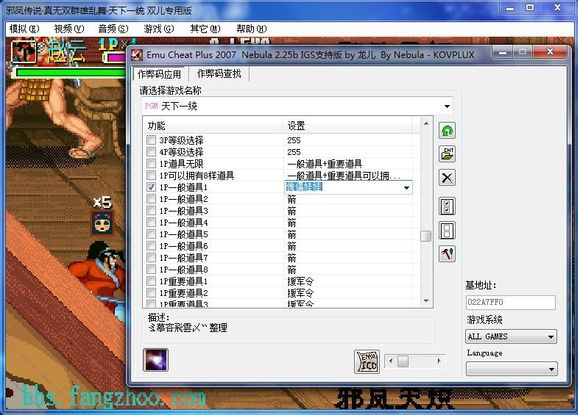
Task: Open the hammer tools icon
Action: (x=447, y=254)
